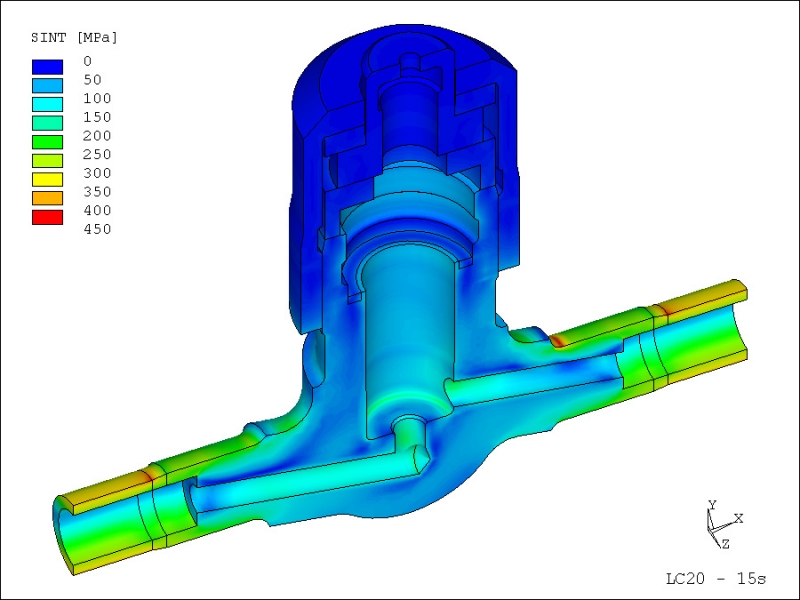This screenshot has height=600, width=800.
Task: Click the Z axis label on triad
Action: (726, 544)
